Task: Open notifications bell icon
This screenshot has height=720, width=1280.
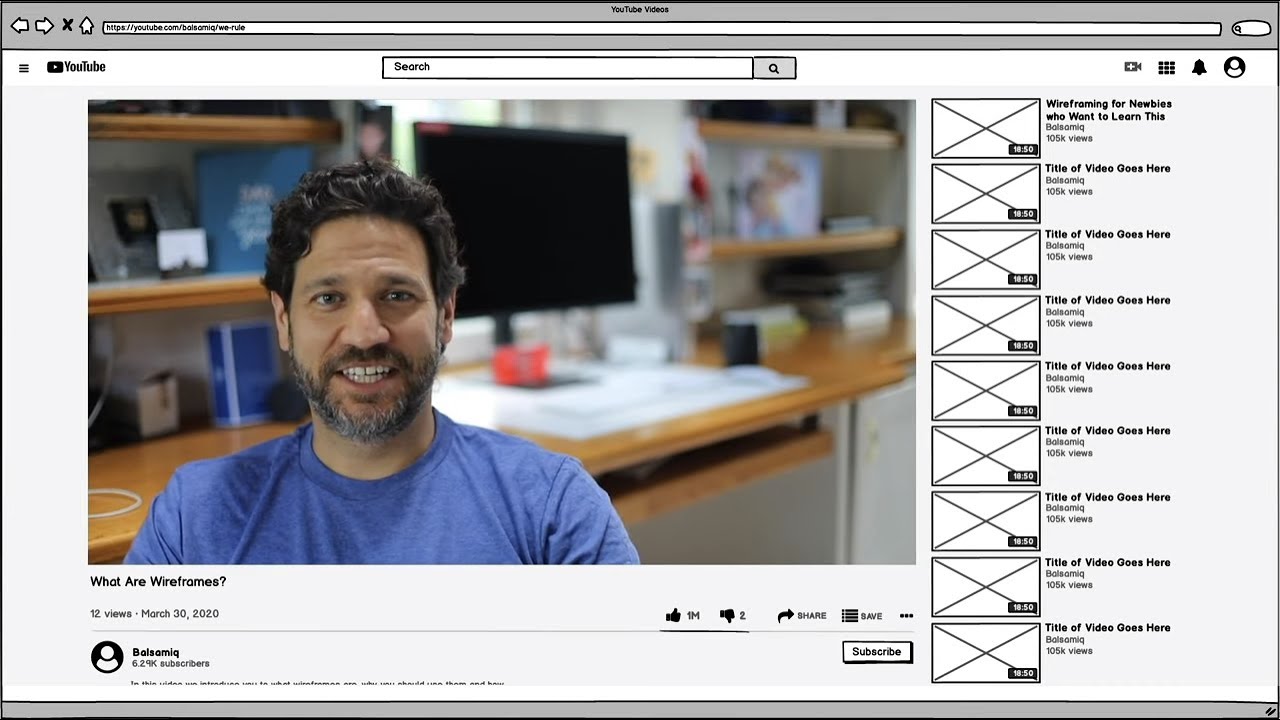Action: point(1199,67)
